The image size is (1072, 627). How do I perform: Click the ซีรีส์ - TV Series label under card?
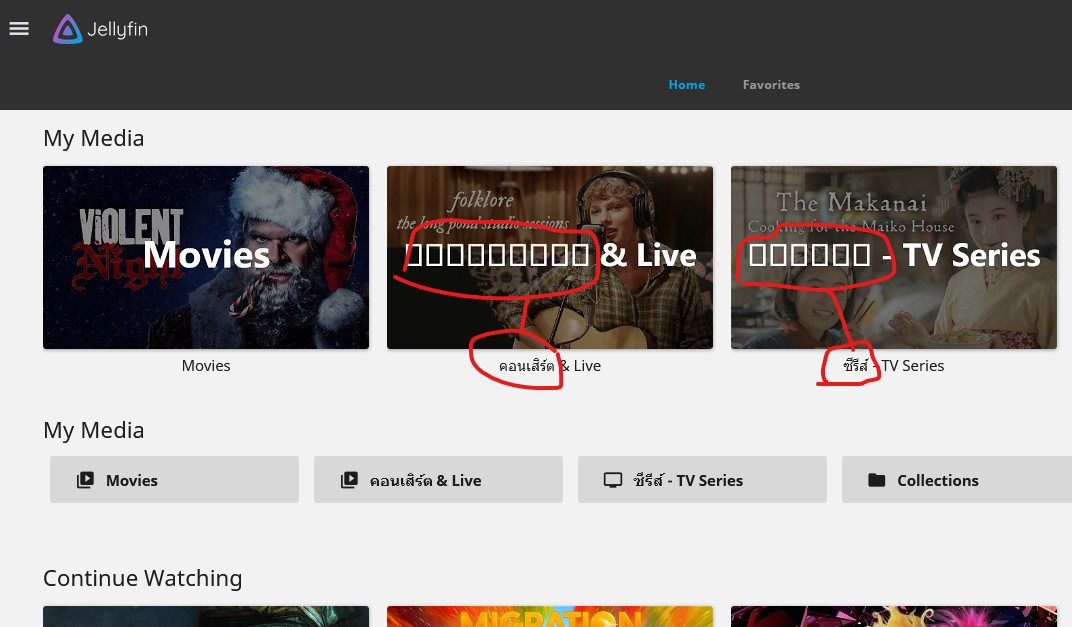pyautogui.click(x=893, y=366)
